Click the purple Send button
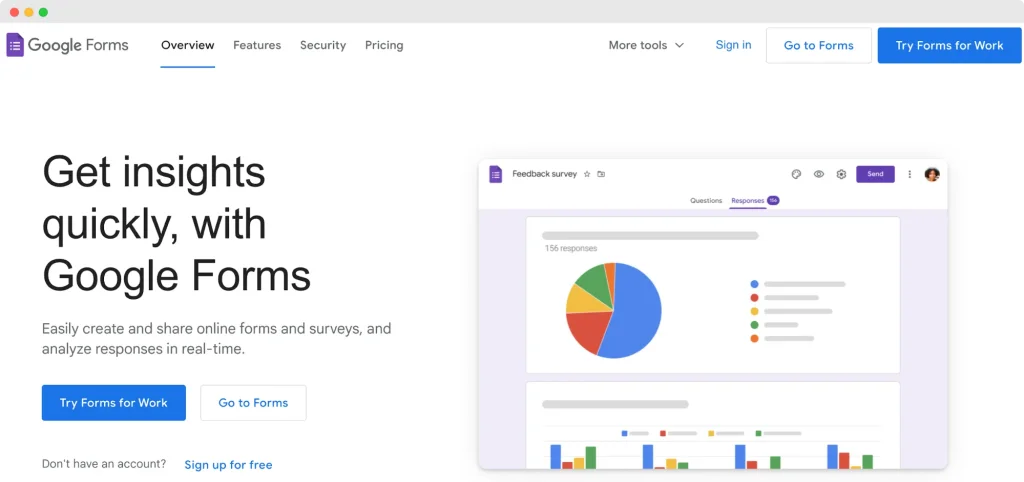Viewport: 1024px width, 482px height. [875, 174]
